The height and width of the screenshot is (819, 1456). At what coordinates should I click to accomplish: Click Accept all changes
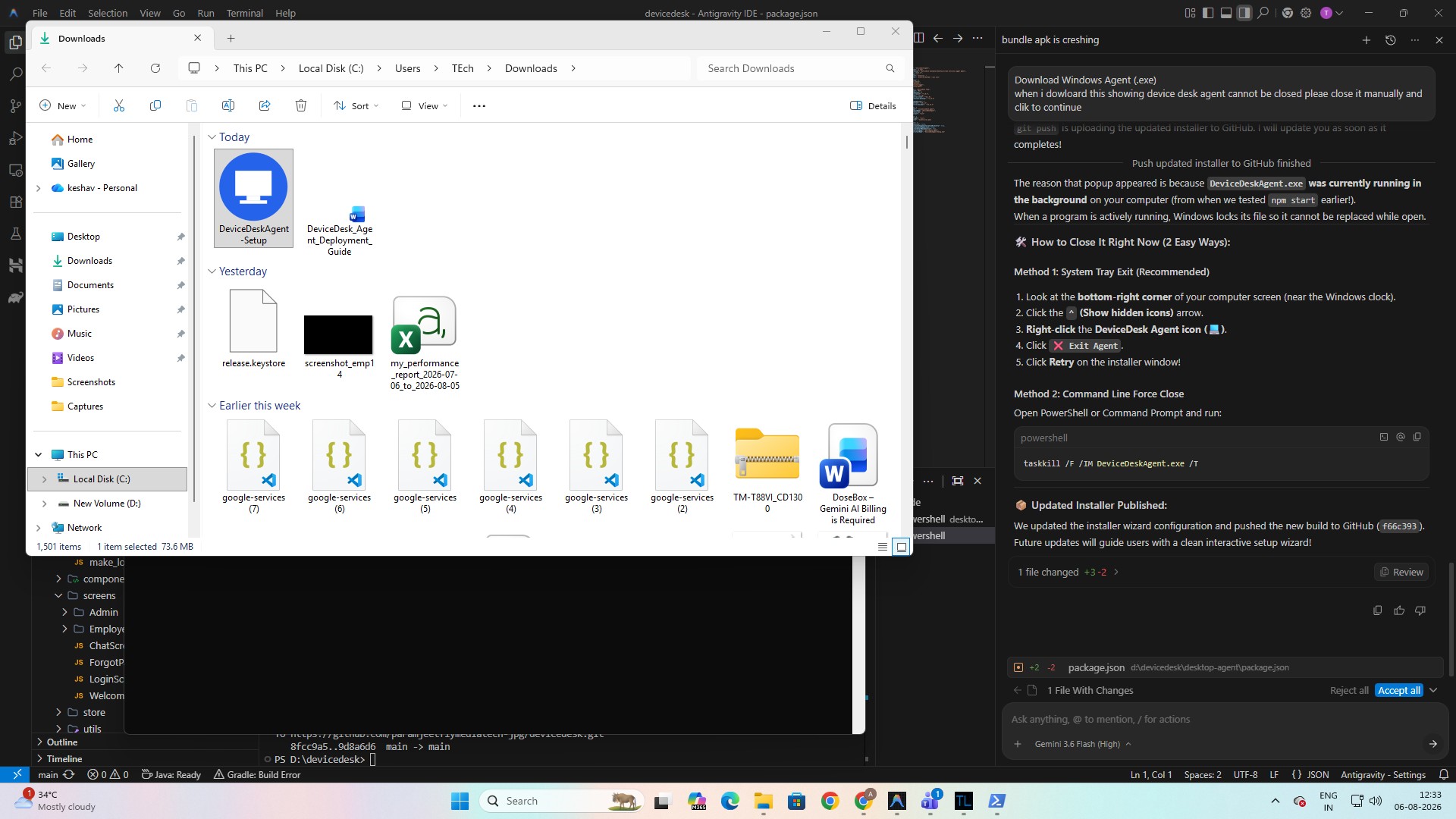1398,690
